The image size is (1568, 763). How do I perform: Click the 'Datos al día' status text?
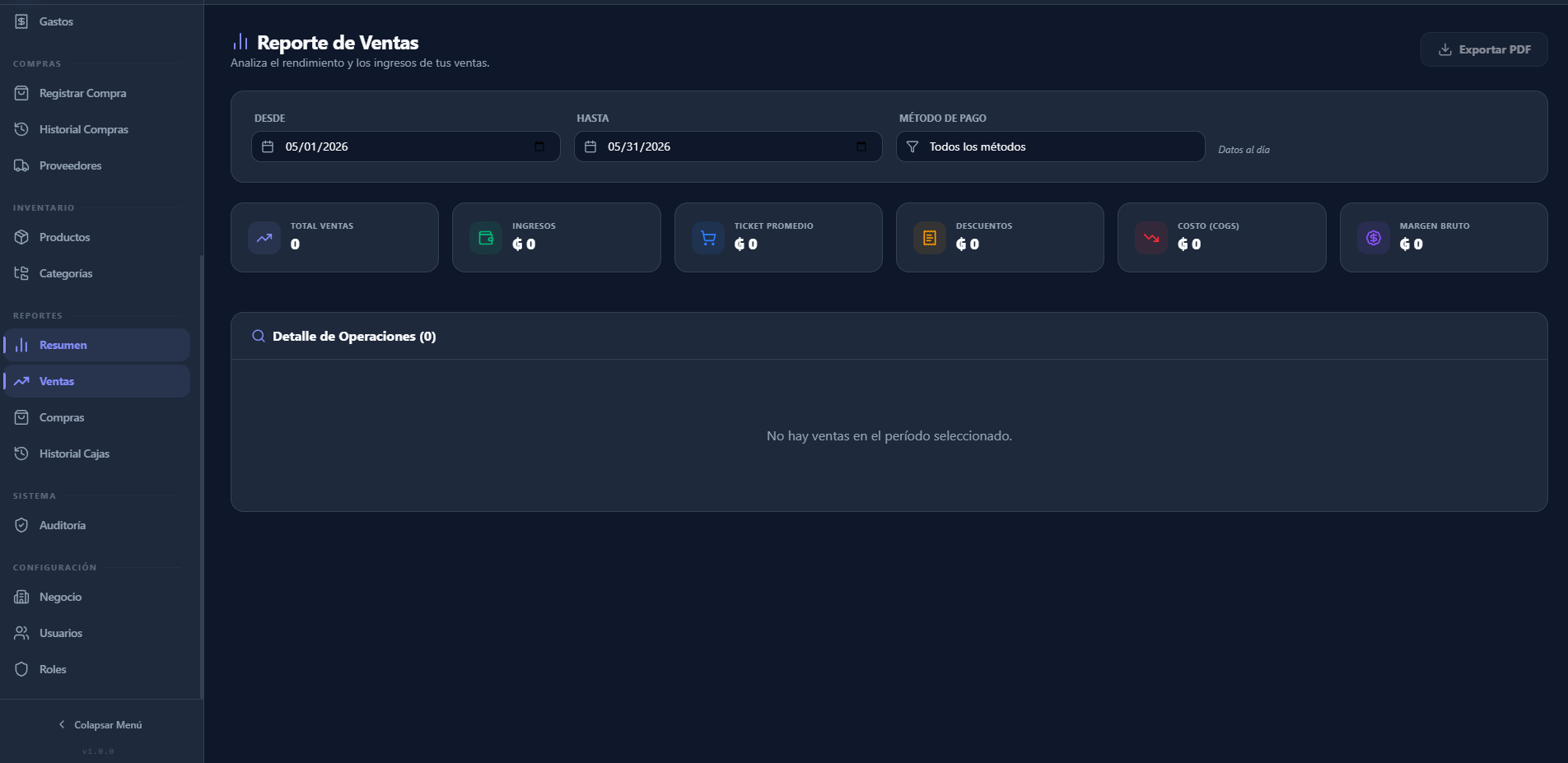coord(1244,150)
